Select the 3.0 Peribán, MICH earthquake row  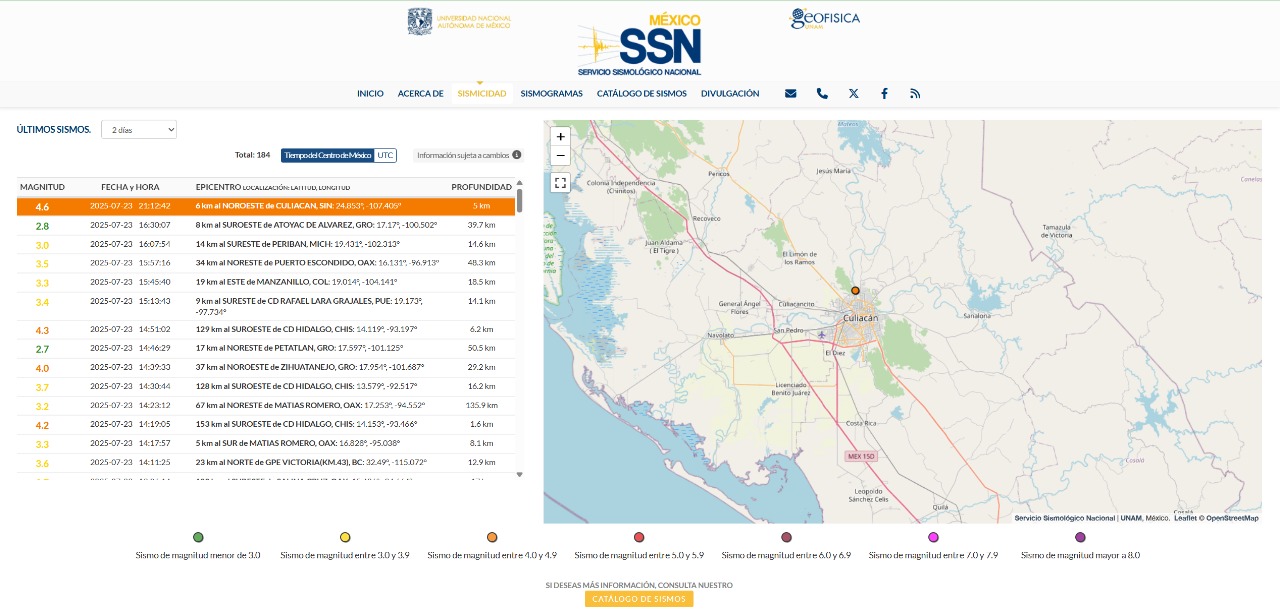tap(266, 244)
